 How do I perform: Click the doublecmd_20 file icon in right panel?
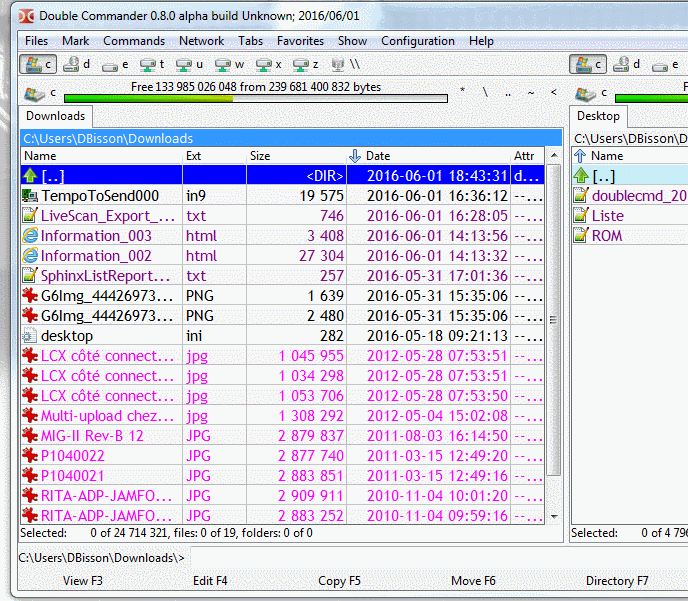pos(580,196)
